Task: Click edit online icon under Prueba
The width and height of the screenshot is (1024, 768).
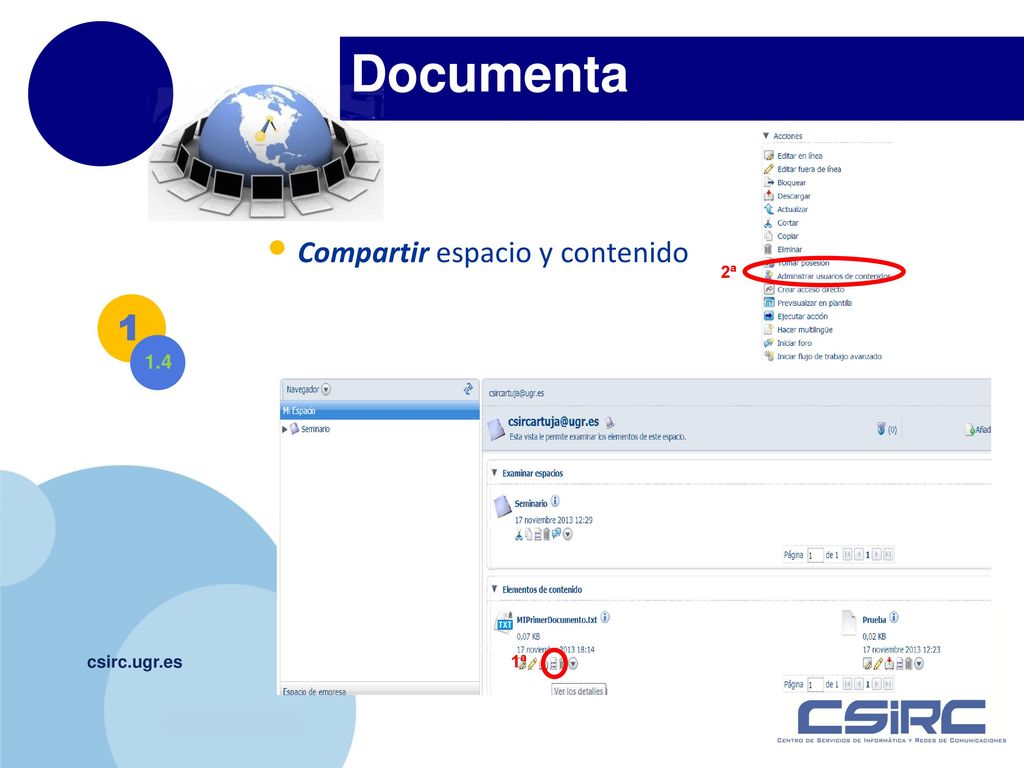Action: pos(868,664)
